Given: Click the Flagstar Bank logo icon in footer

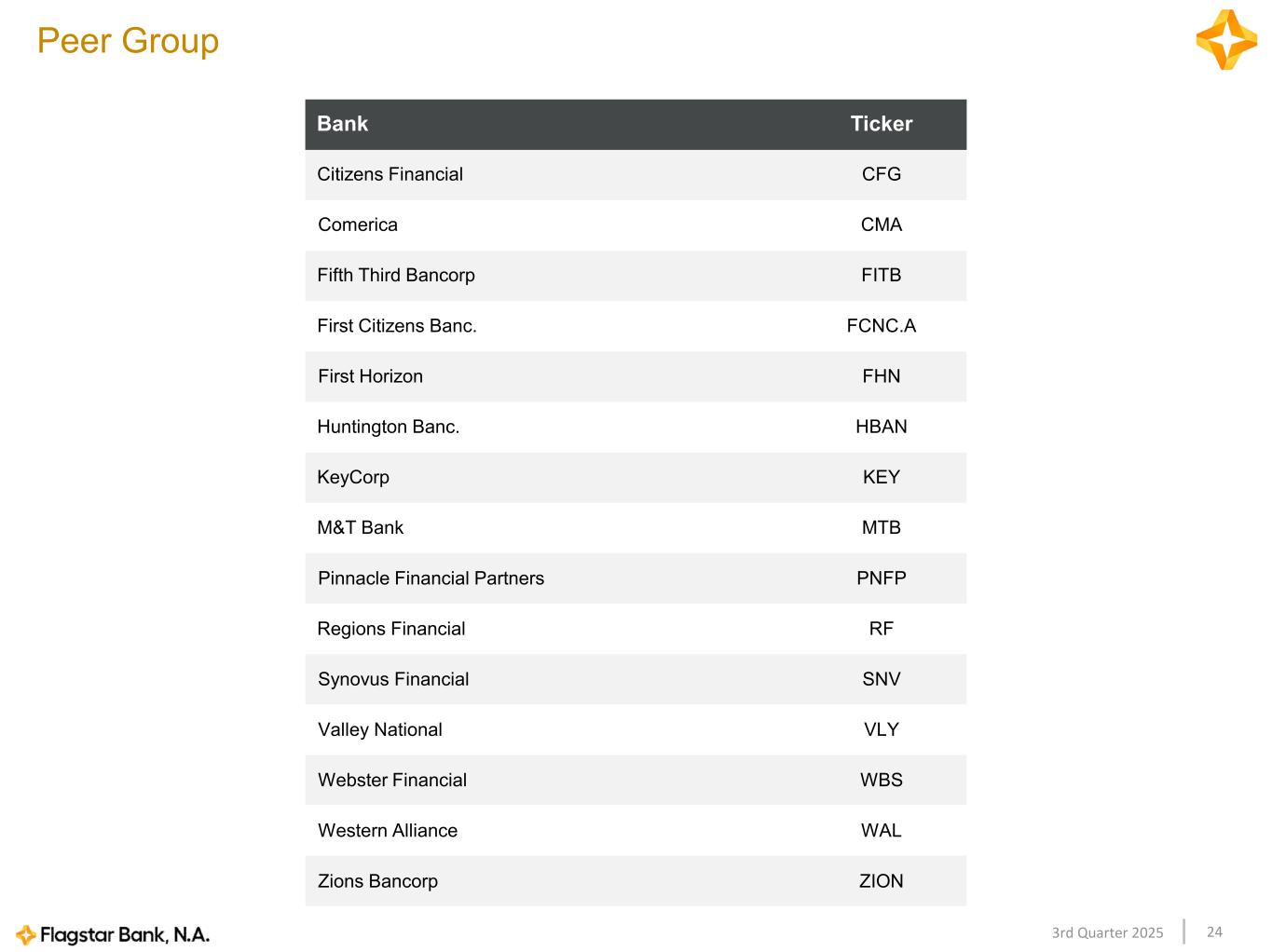Looking at the screenshot, I should pyautogui.click(x=26, y=934).
